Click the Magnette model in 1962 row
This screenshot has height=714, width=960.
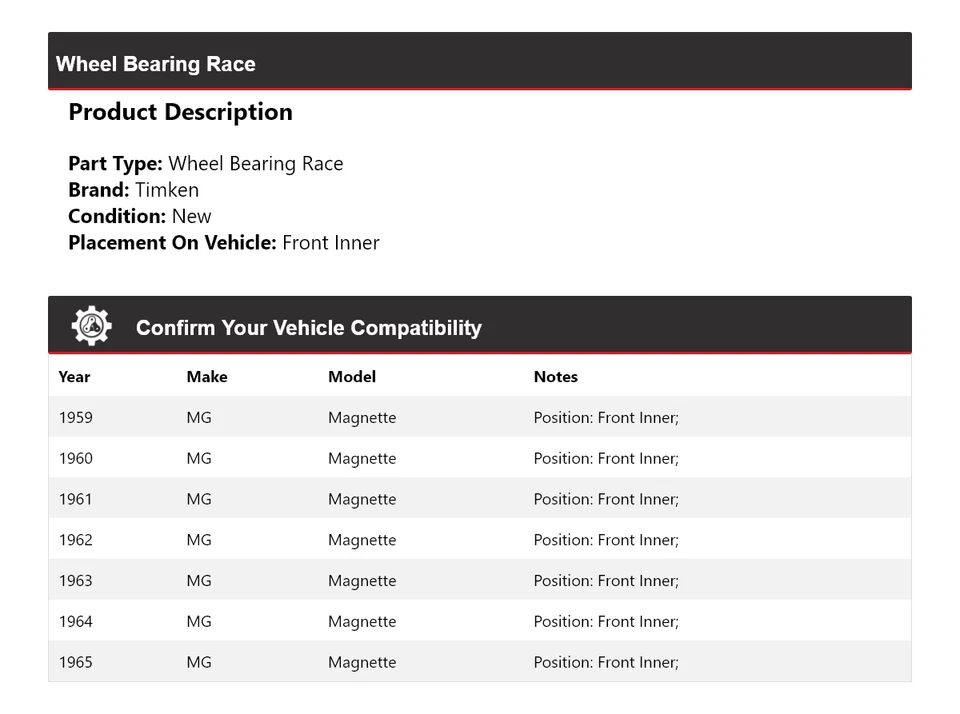[362, 539]
